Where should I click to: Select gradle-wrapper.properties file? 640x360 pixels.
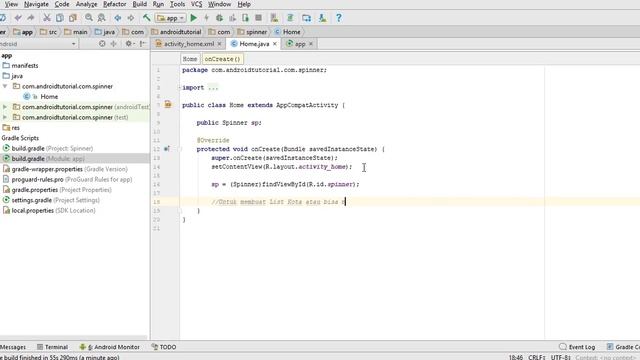[69, 169]
